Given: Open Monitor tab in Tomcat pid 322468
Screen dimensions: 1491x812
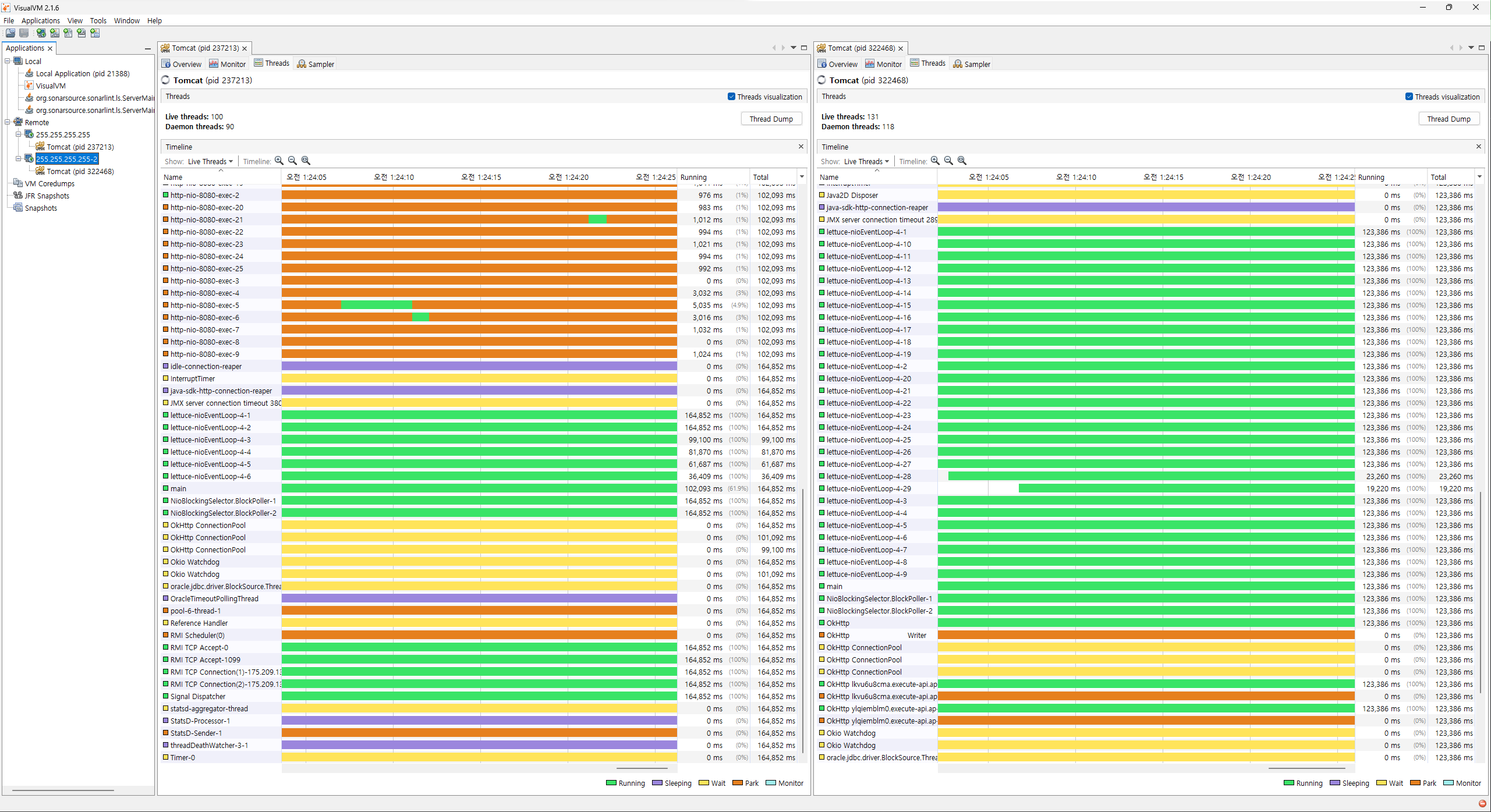Looking at the screenshot, I should [x=883, y=64].
